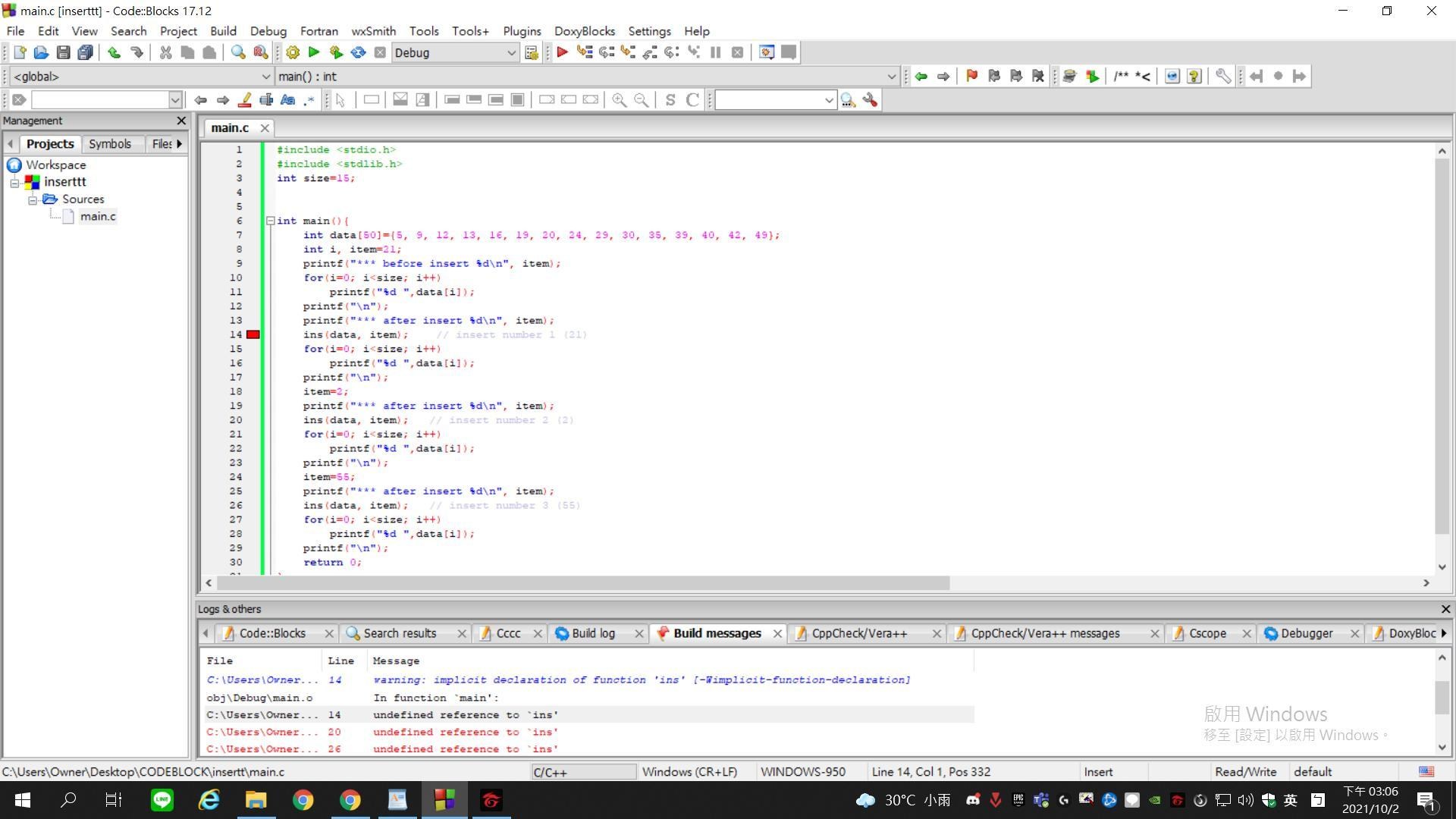Collapse the main function fold marker
The image size is (1456, 819).
(270, 221)
